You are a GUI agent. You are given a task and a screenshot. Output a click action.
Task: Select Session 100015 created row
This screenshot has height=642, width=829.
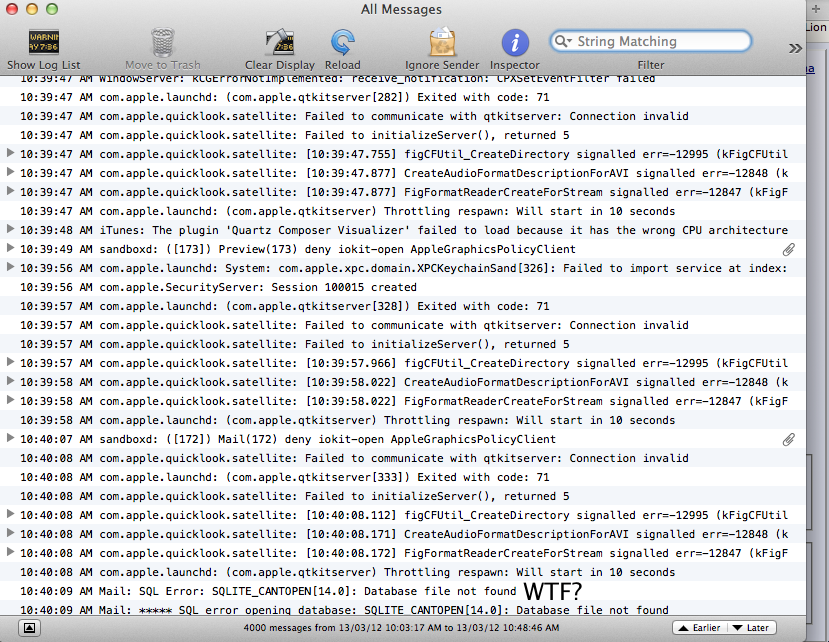coord(403,287)
